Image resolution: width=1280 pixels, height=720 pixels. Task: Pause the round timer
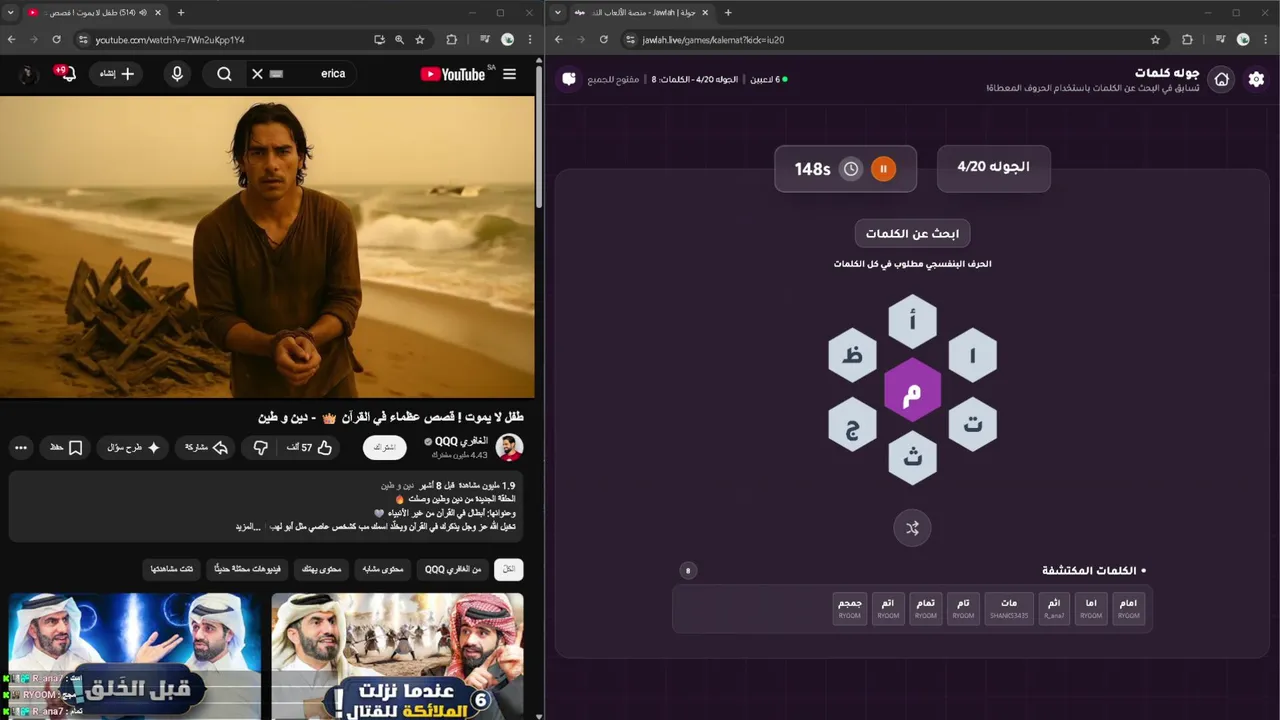tap(883, 169)
